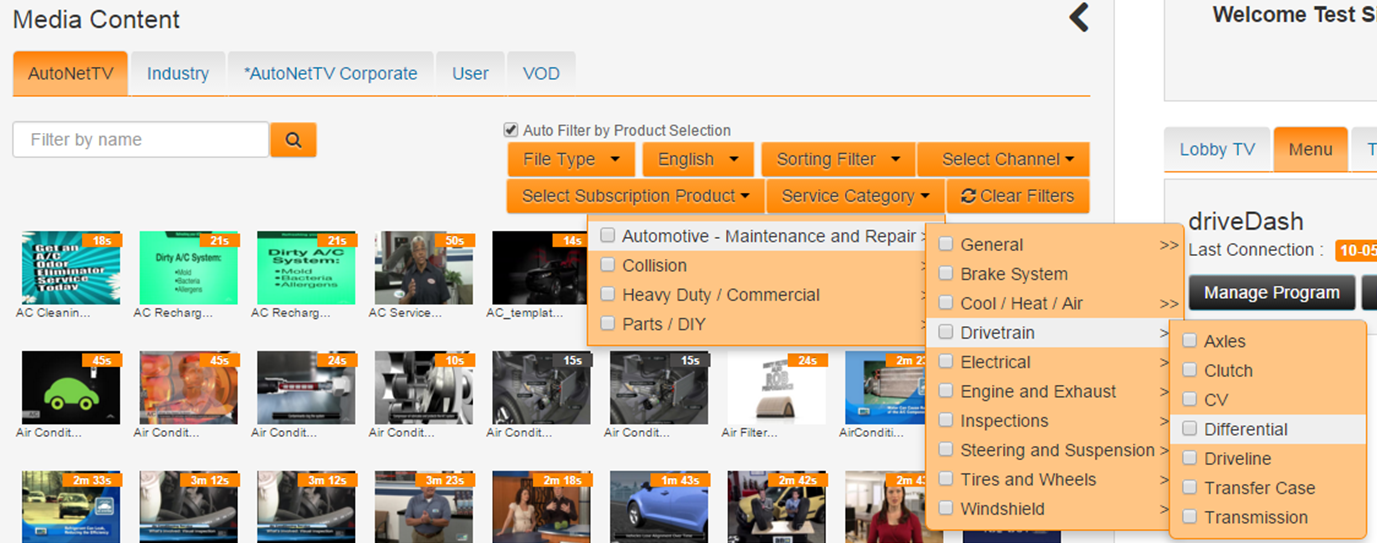The height and width of the screenshot is (543, 1377).
Task: Open the 3m 23s video thumbnail
Action: 424,507
